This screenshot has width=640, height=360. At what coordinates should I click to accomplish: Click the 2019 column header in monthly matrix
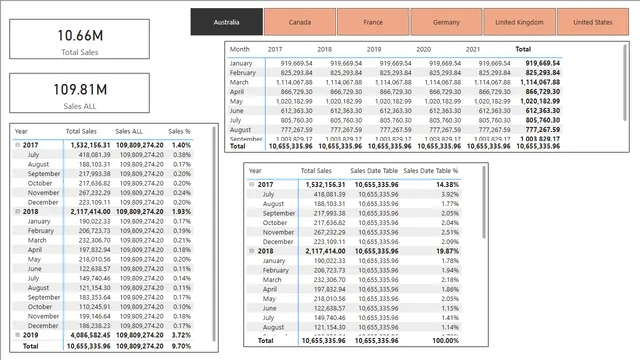point(374,49)
